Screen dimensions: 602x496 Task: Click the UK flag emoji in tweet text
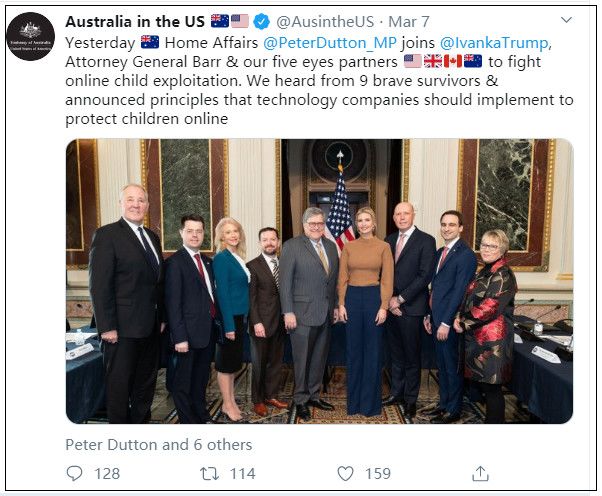click(433, 61)
